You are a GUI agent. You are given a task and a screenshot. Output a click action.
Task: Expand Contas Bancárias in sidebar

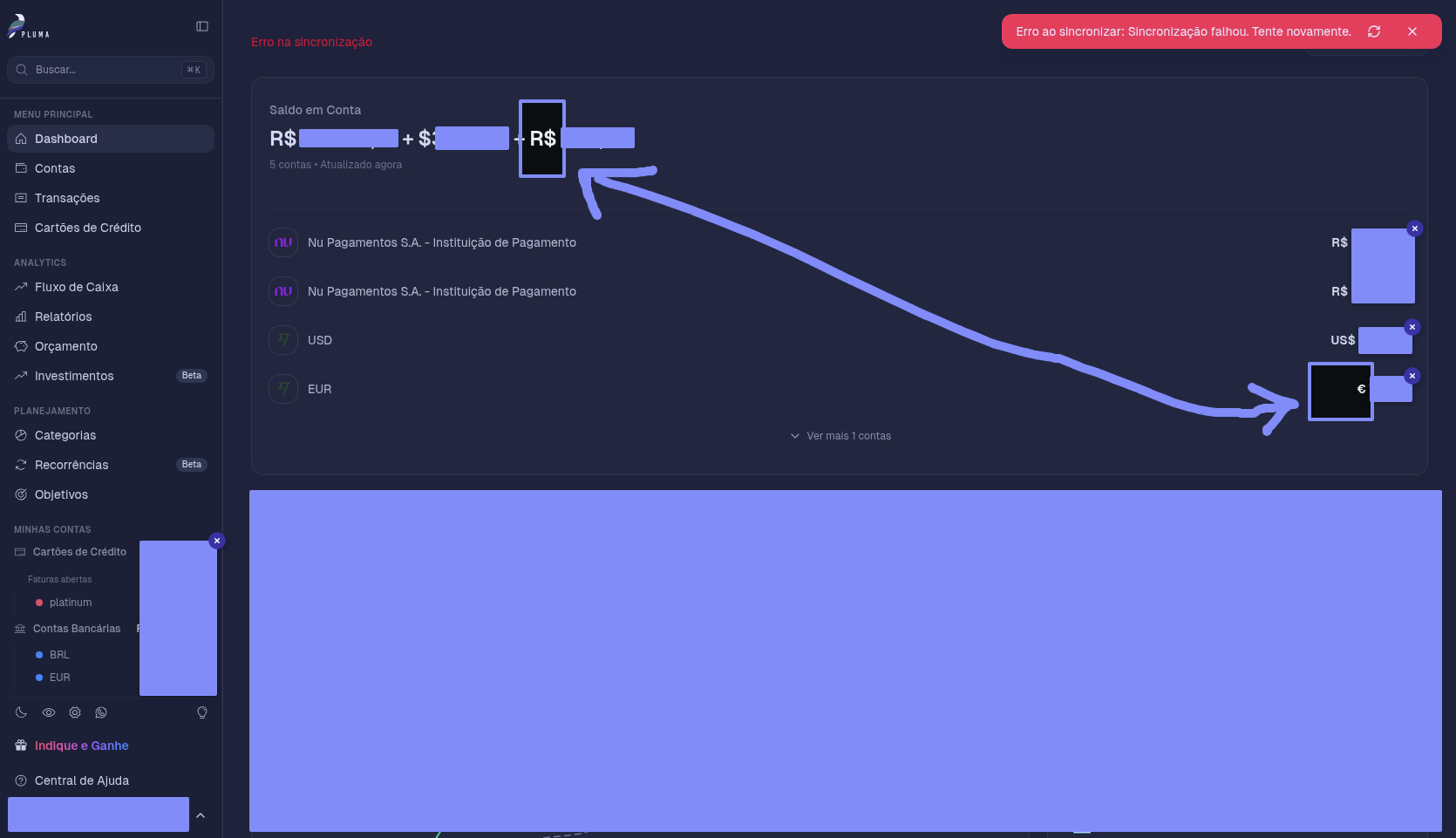point(77,629)
